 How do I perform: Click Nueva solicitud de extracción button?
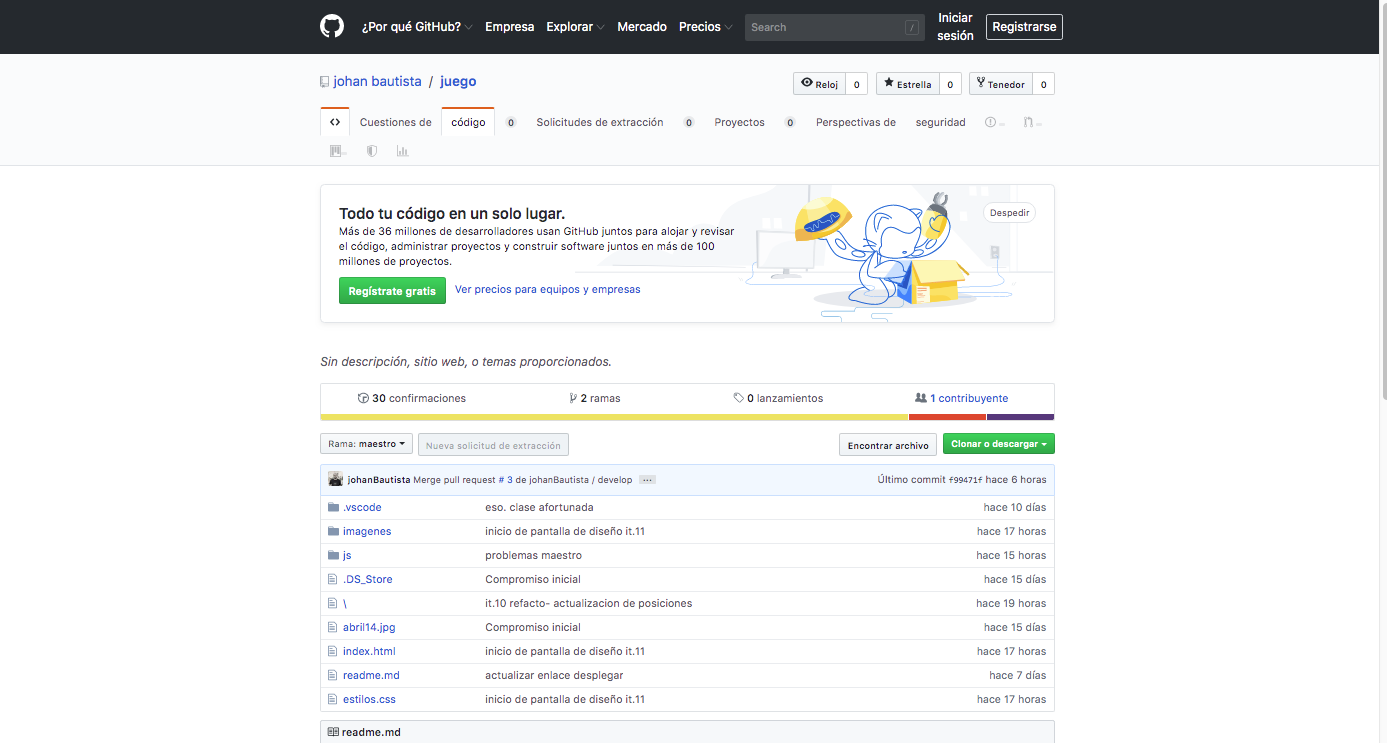pyautogui.click(x=494, y=445)
